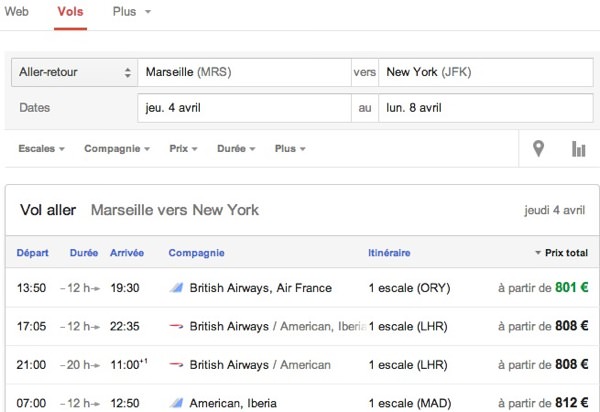Viewport: 600px width, 412px height.
Task: Expand the Escales filter dropdown
Action: 41,149
